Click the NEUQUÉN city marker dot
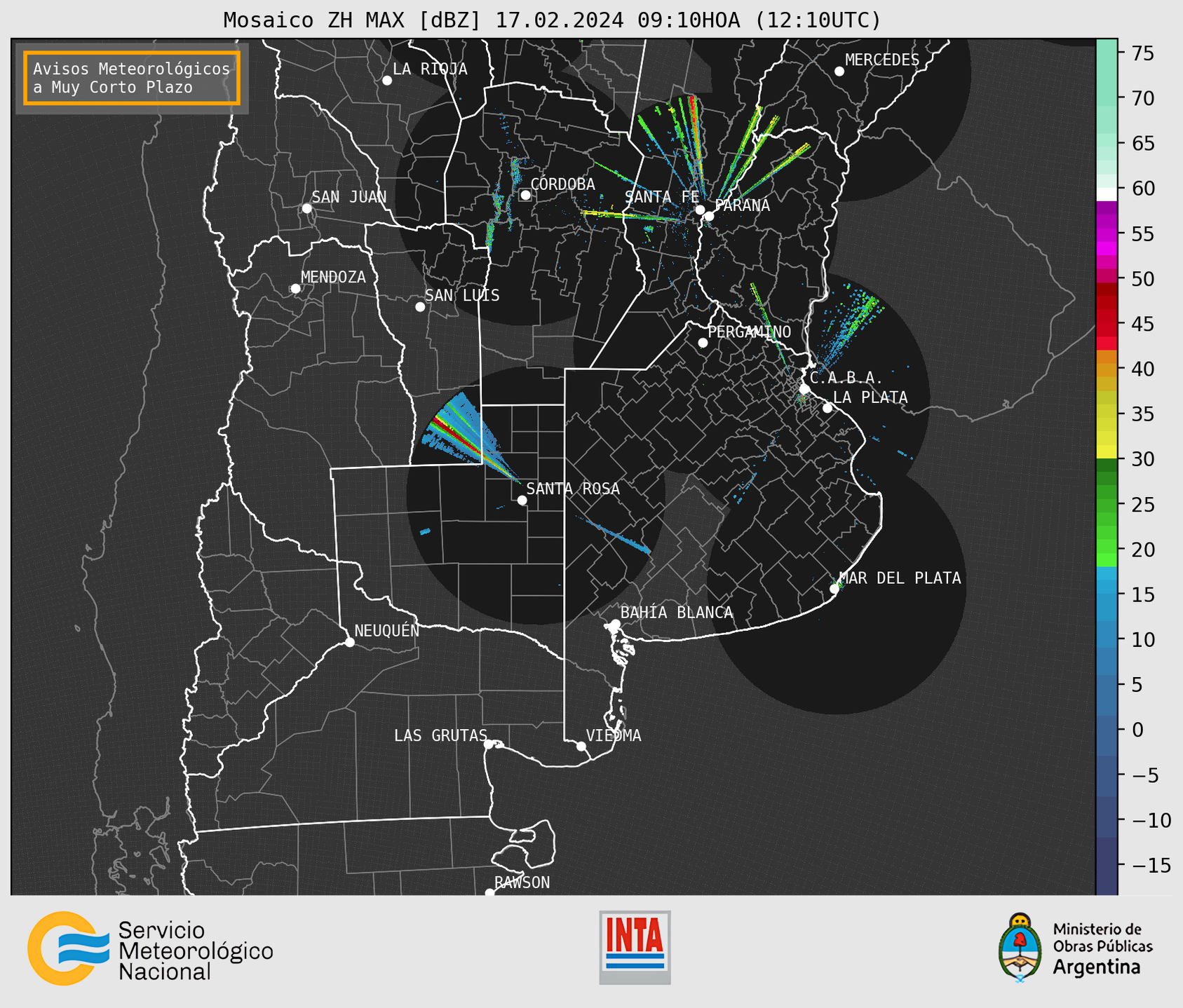Image resolution: width=1183 pixels, height=1008 pixels. [349, 642]
